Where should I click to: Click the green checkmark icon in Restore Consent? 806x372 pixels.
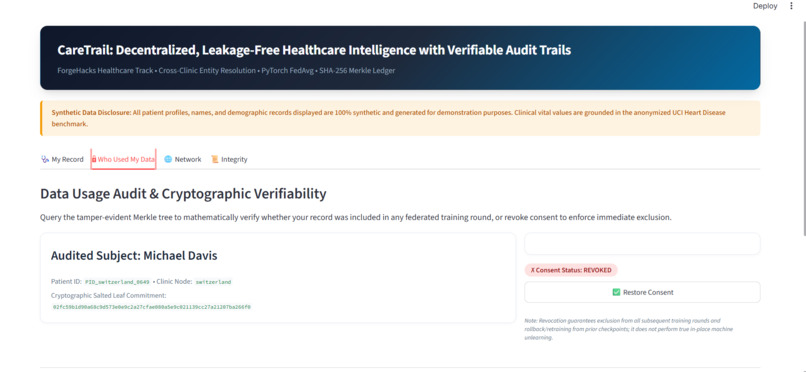(x=616, y=292)
